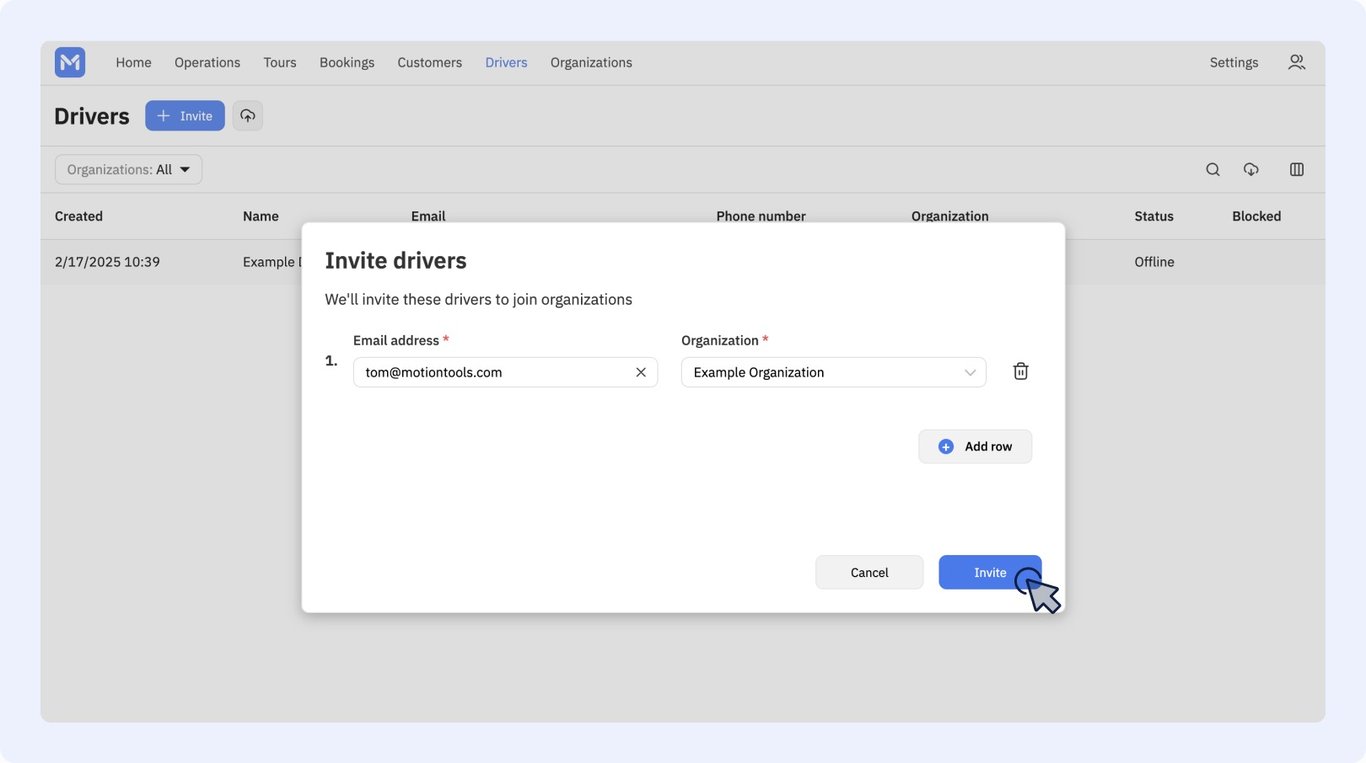Cancel the Invite drivers dialog
This screenshot has width=1366, height=763.
pyautogui.click(x=869, y=572)
